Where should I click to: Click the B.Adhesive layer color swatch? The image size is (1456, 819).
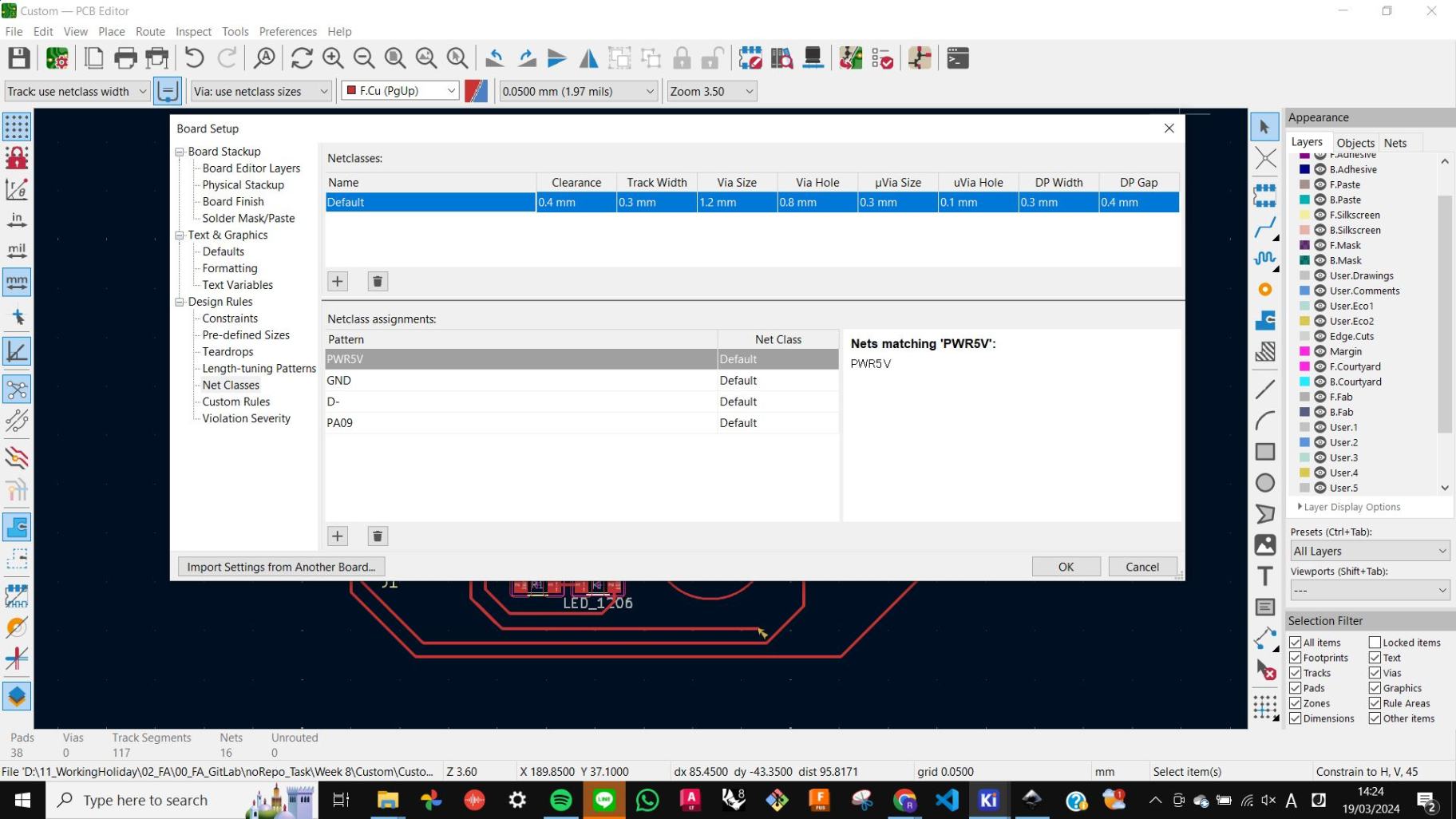tap(1304, 169)
